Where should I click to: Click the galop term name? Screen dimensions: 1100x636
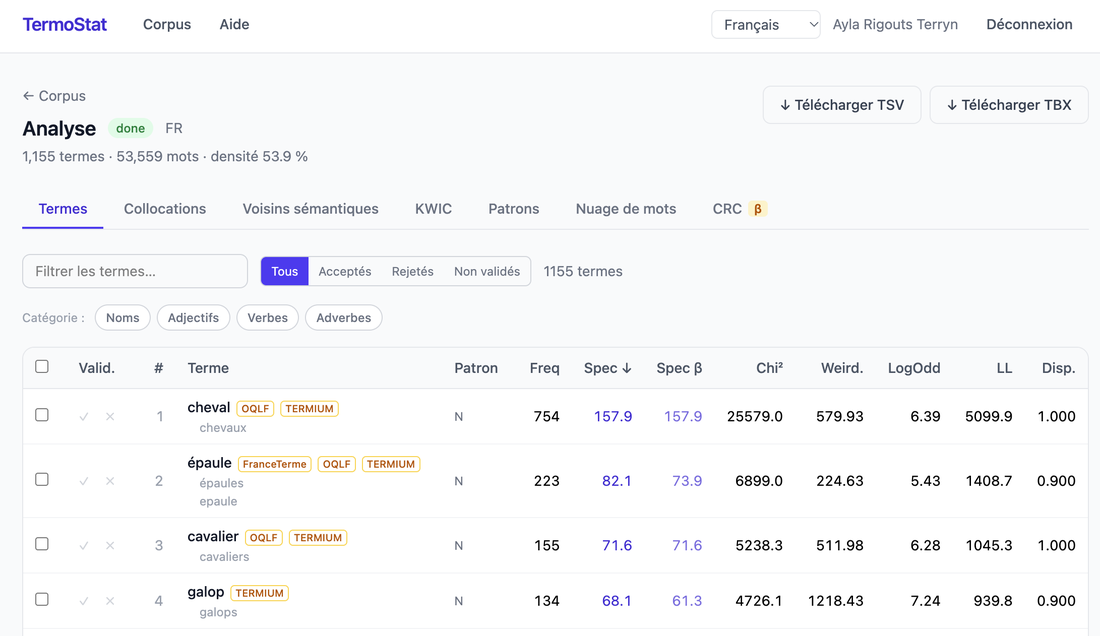click(206, 592)
